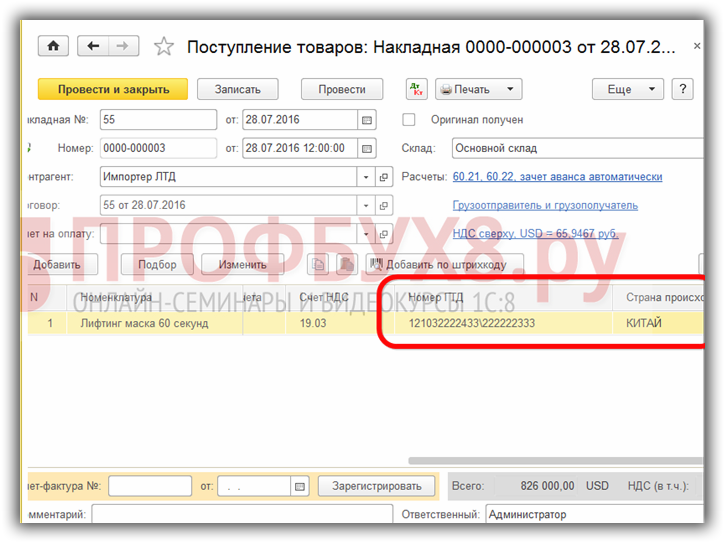Open calendar next to invoice date 28.07.2016

tap(367, 120)
